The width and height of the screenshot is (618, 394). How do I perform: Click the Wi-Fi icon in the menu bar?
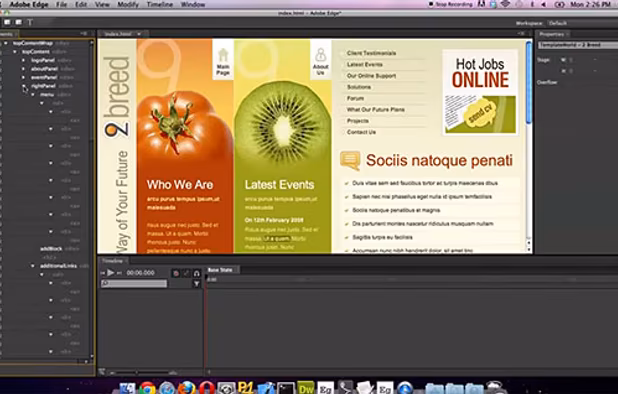coord(506,4)
